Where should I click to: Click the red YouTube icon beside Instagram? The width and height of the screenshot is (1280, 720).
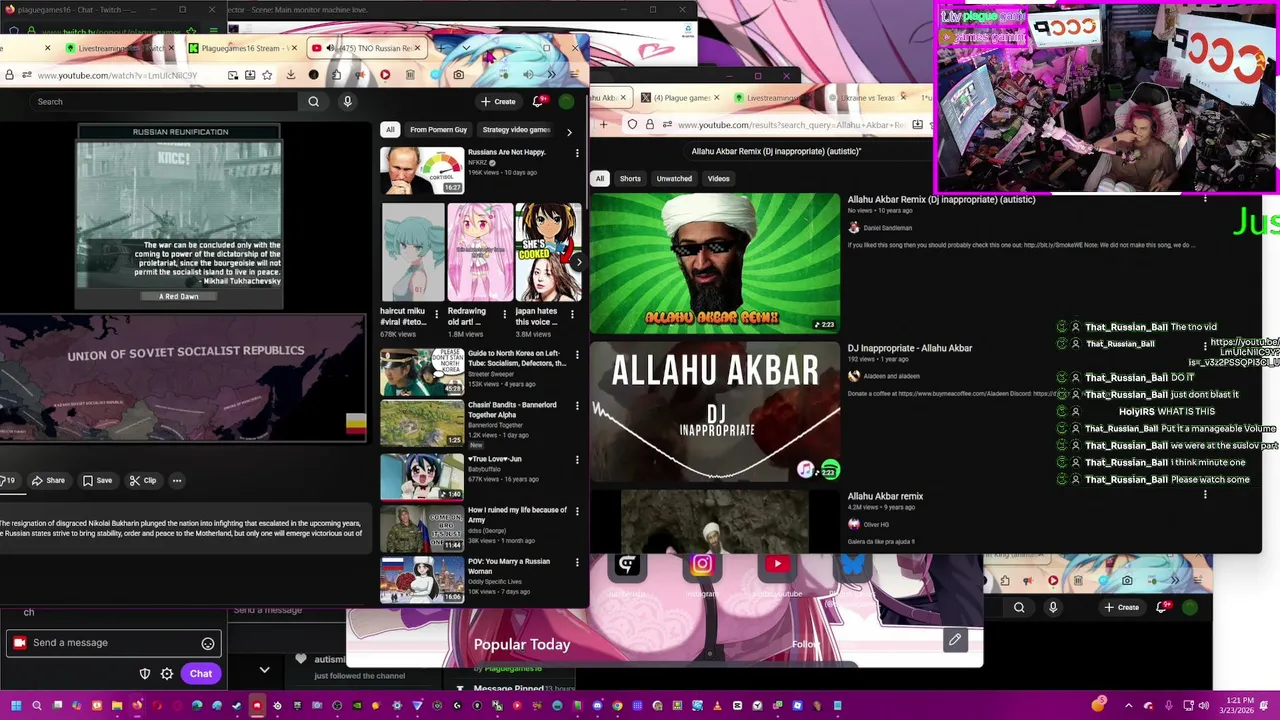tap(777, 565)
